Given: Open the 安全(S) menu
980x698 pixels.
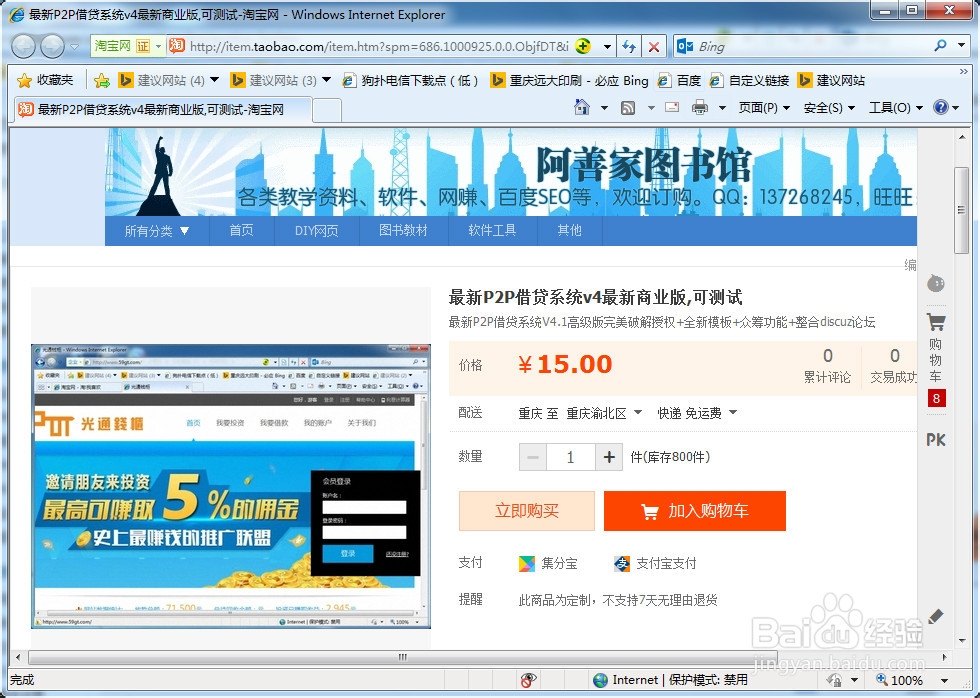Looking at the screenshot, I should [829, 107].
